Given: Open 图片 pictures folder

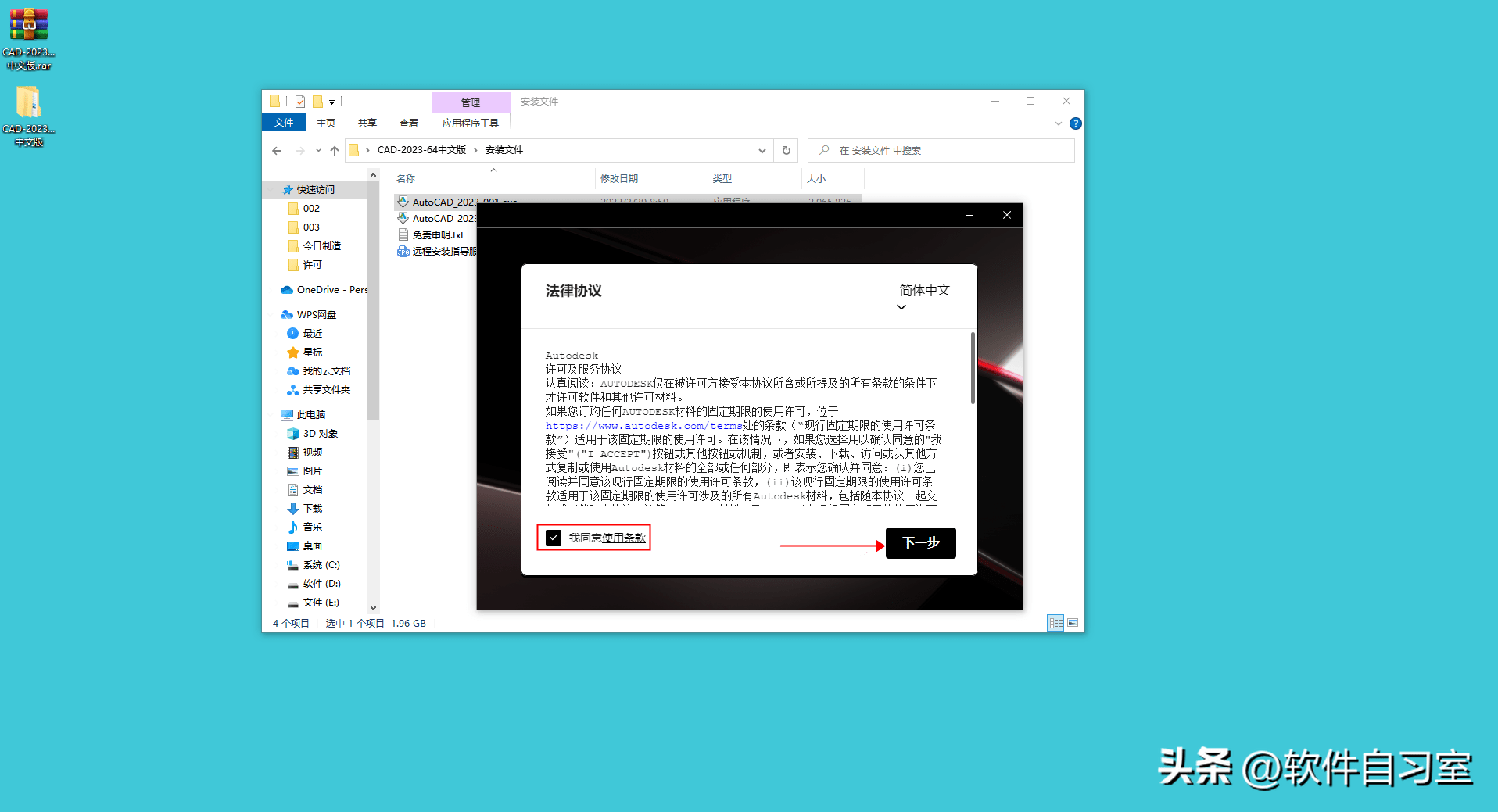Looking at the screenshot, I should 305,471.
